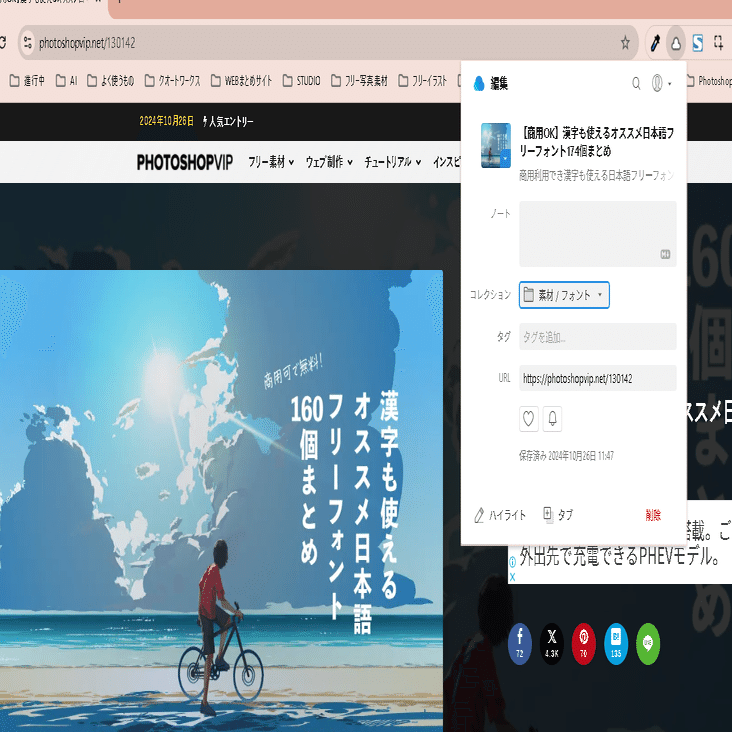Open the フリーイラスト bookmarks folder
Screen dimensions: 732x732
(422, 81)
